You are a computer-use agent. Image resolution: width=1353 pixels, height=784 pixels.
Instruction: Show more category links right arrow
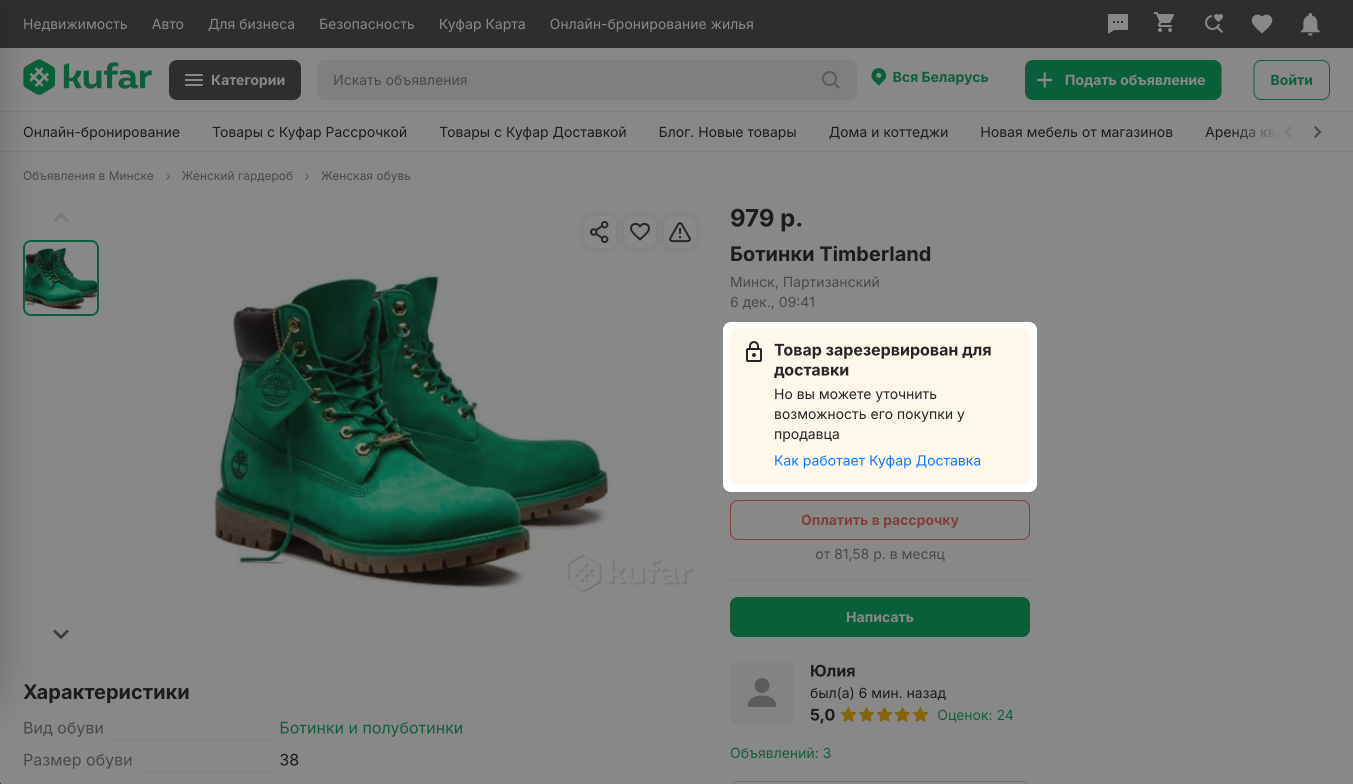pos(1317,132)
